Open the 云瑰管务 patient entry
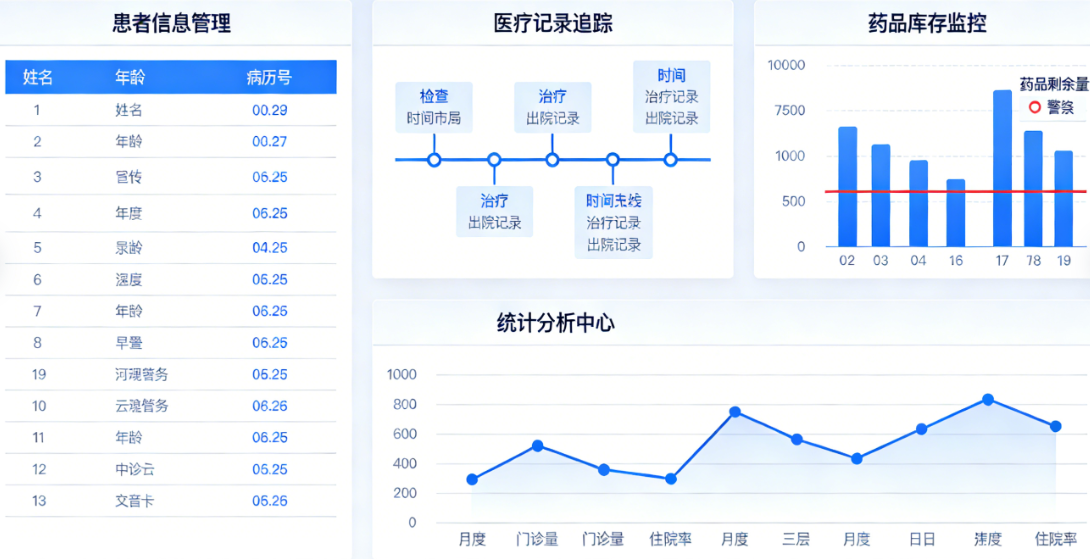Viewport: 1090px width, 559px height. tap(142, 406)
